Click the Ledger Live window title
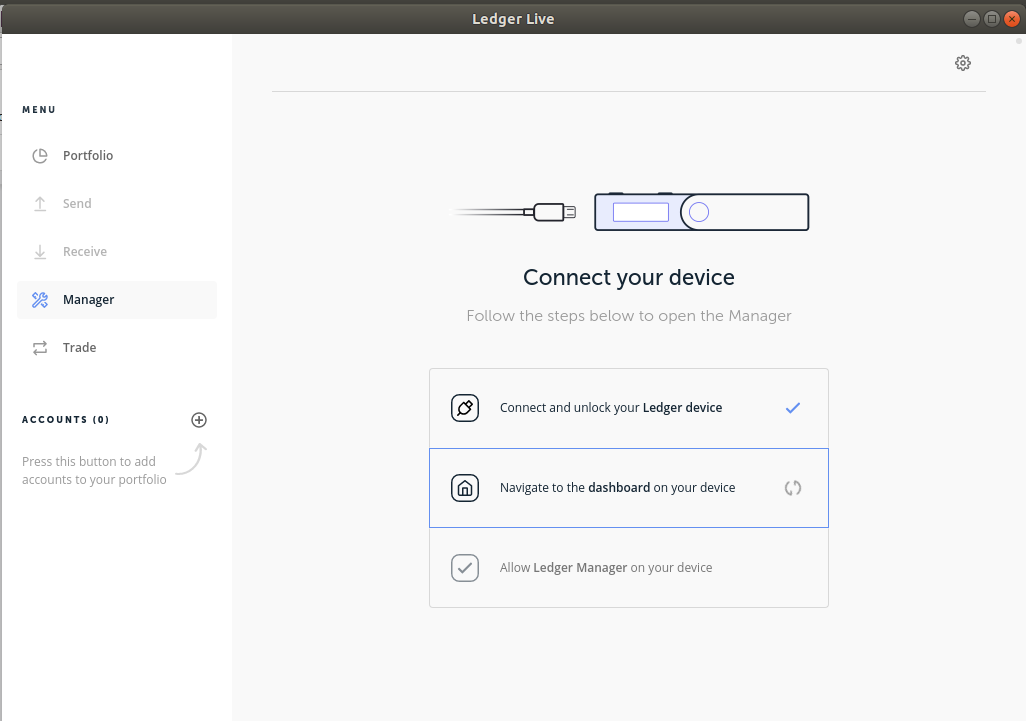The width and height of the screenshot is (1026, 721). (x=513, y=19)
